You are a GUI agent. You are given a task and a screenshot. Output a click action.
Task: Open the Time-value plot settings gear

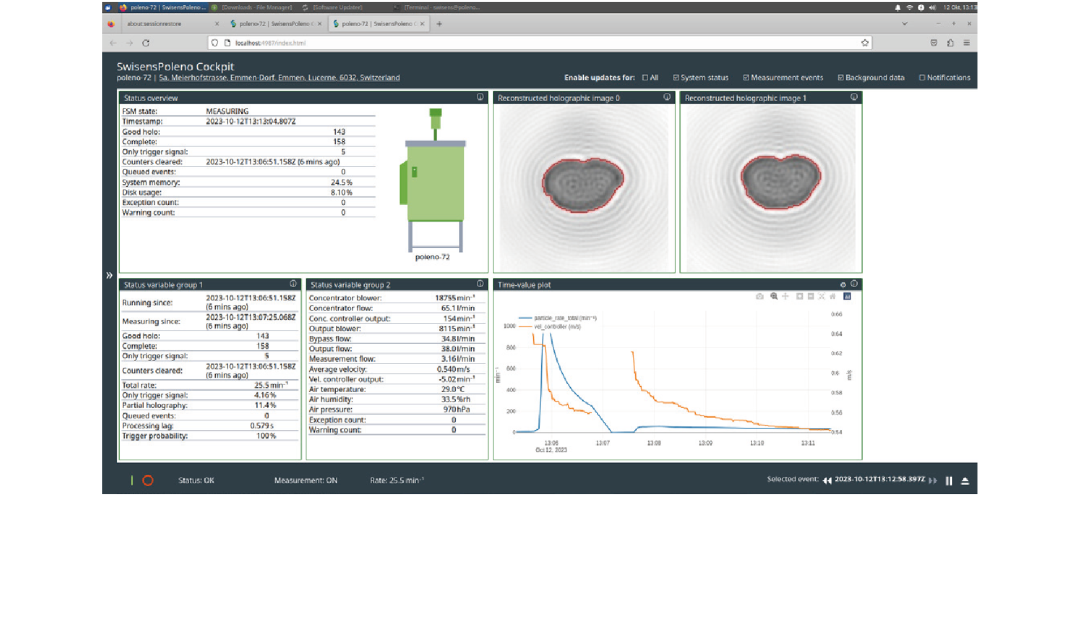[x=842, y=284]
